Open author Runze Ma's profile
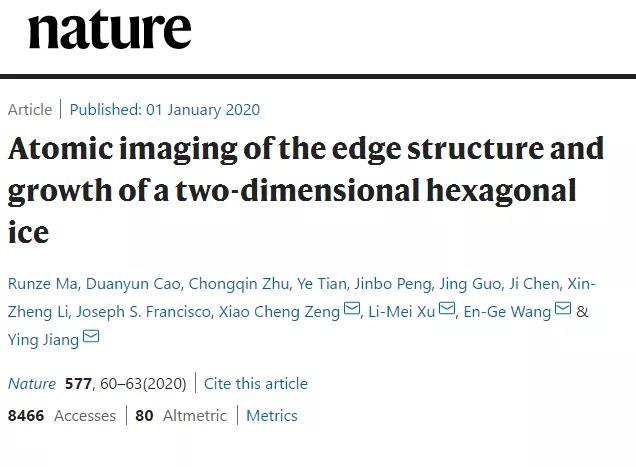 (x=42, y=283)
